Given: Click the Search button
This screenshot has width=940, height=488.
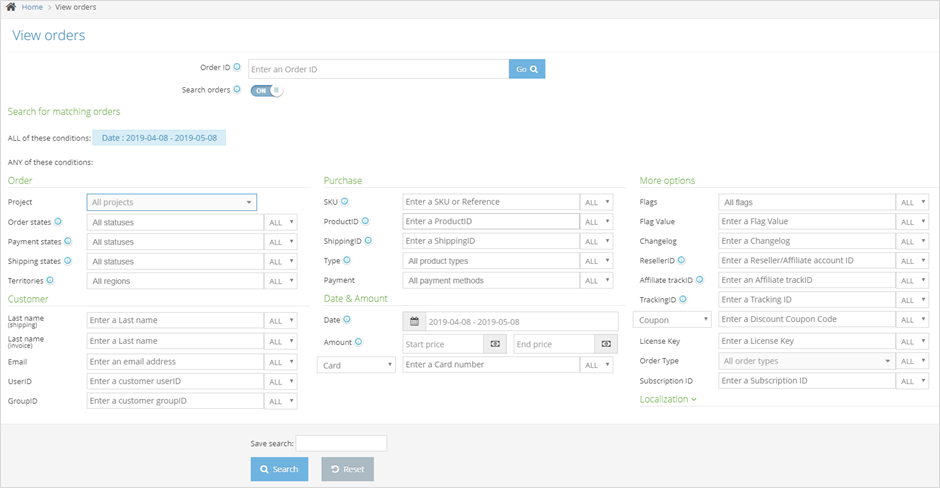Looking at the screenshot, I should pos(279,469).
